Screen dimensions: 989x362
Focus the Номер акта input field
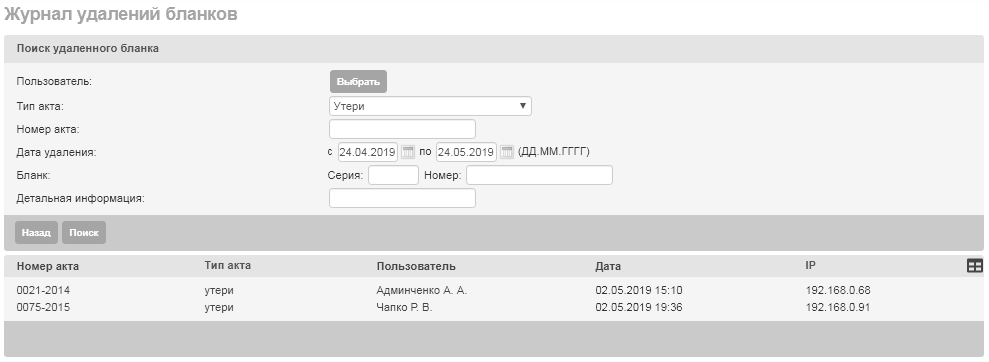click(x=402, y=129)
